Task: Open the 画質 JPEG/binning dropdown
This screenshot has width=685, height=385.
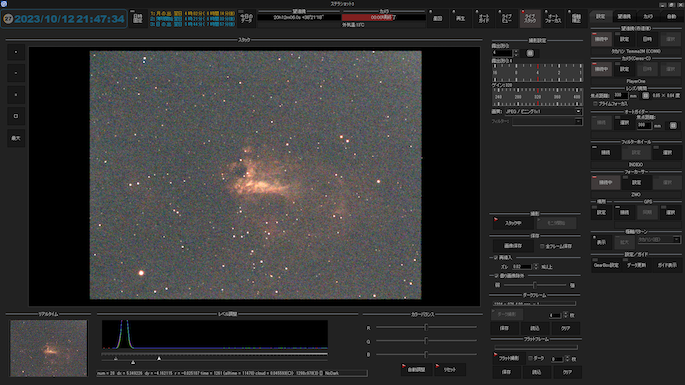Action: [543, 111]
